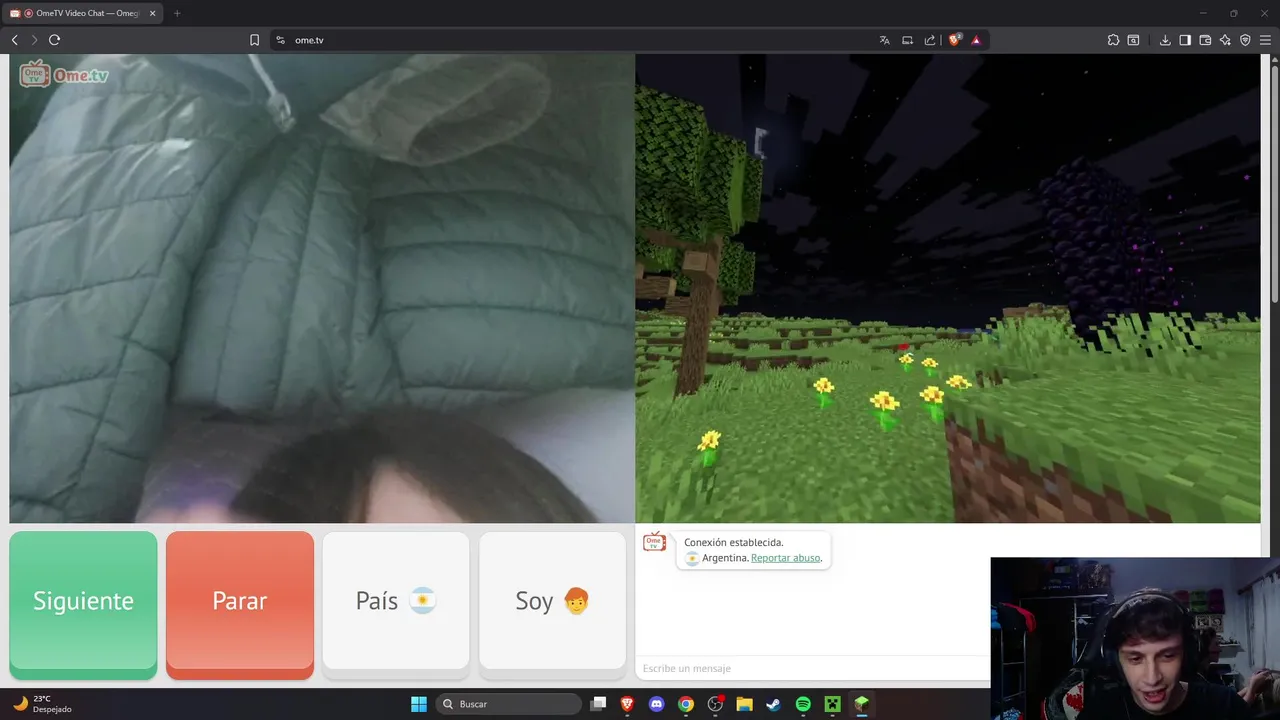This screenshot has height=720, width=1280.
Task: Open browser downloads
Action: (1165, 40)
